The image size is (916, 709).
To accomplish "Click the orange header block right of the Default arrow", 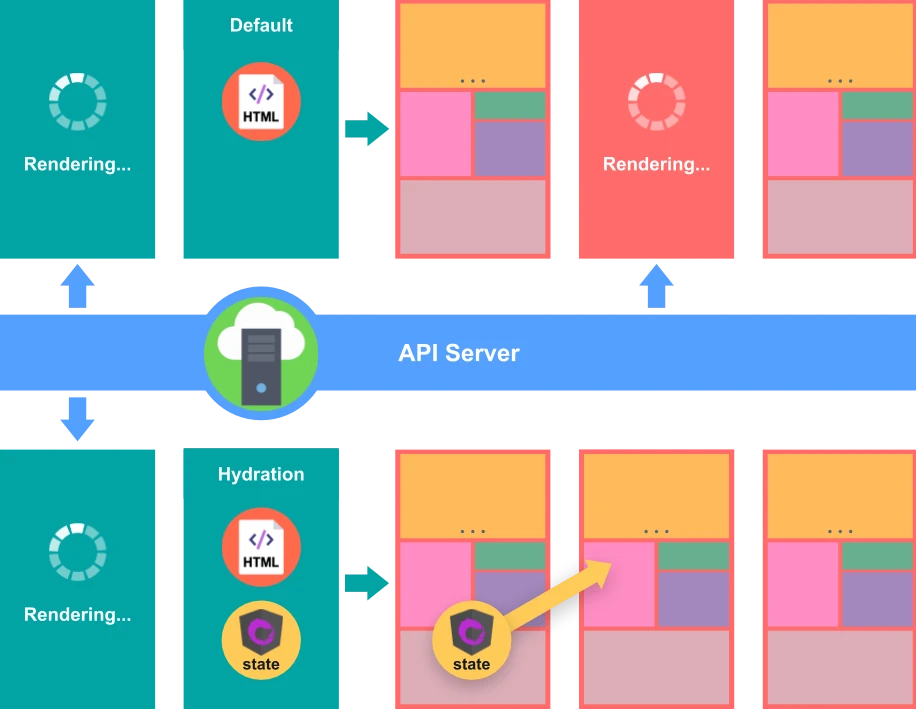I will point(473,45).
